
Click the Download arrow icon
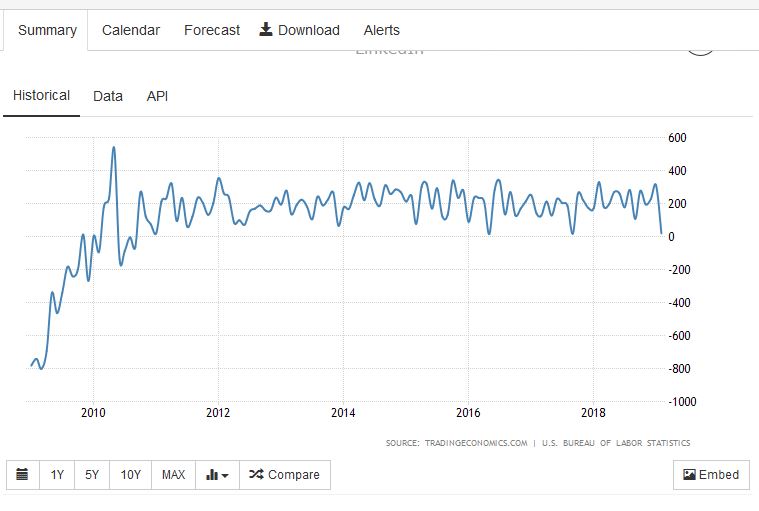pos(266,29)
